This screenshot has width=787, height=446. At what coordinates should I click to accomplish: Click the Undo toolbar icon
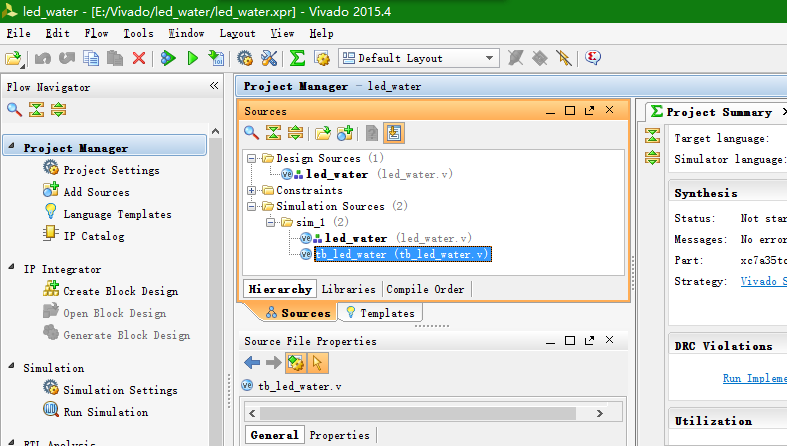coord(43,58)
